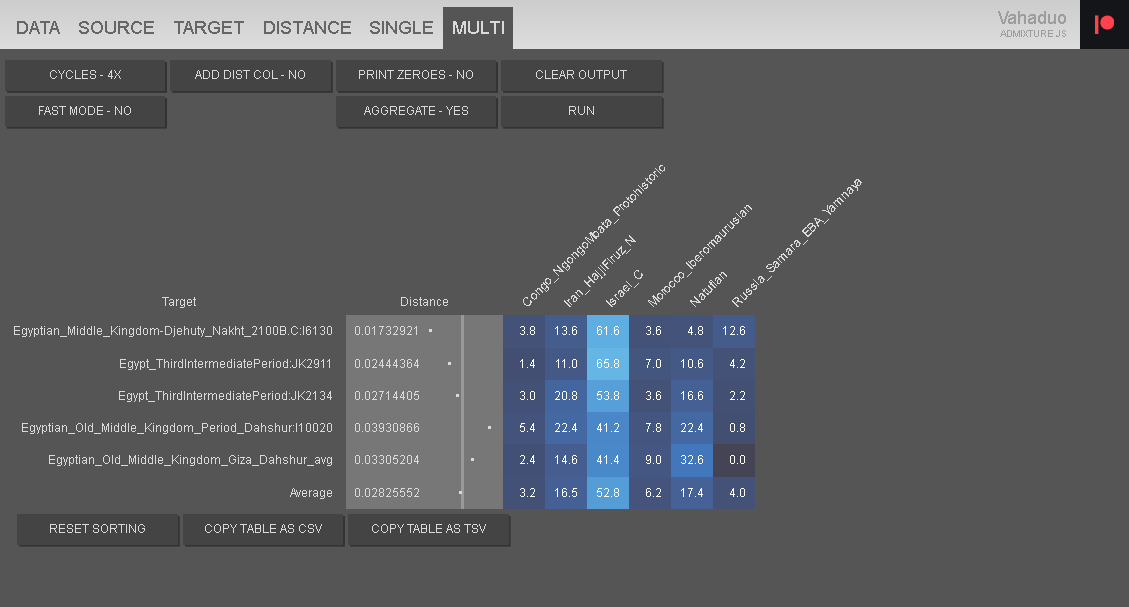
Task: Select target Egypt_ThirdIntermediatePeriod:JK2911
Action: [x=225, y=364]
